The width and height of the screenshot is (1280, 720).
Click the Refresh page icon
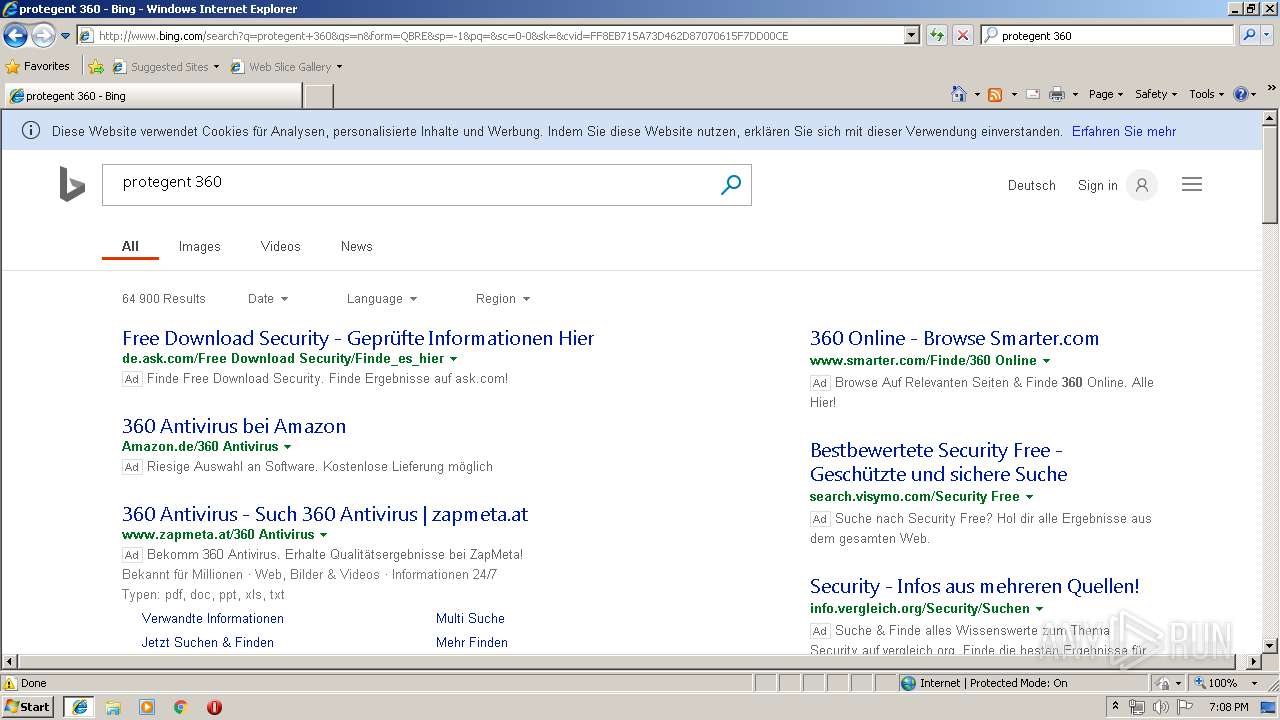(937, 36)
